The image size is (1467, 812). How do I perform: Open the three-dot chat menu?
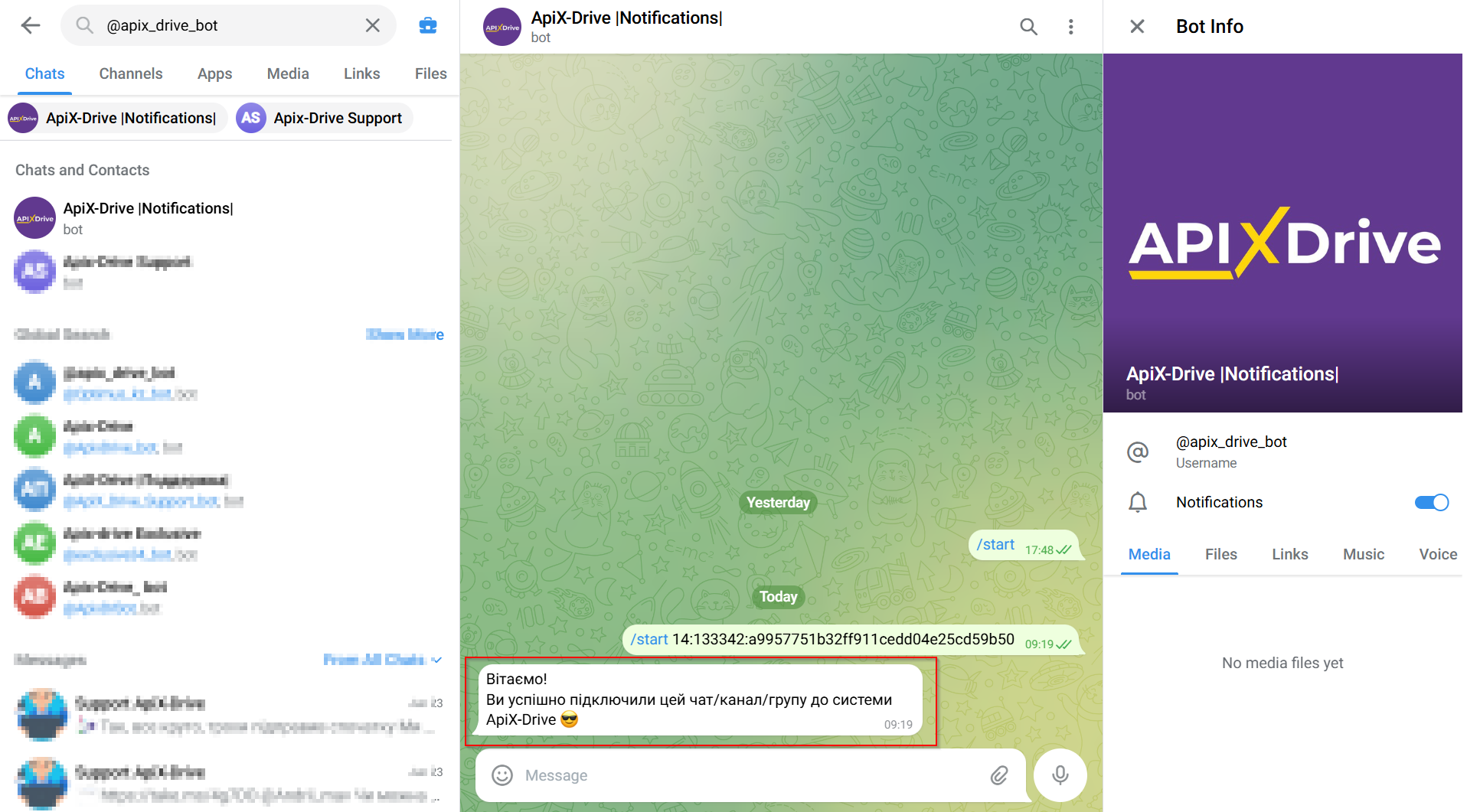coord(1070,27)
